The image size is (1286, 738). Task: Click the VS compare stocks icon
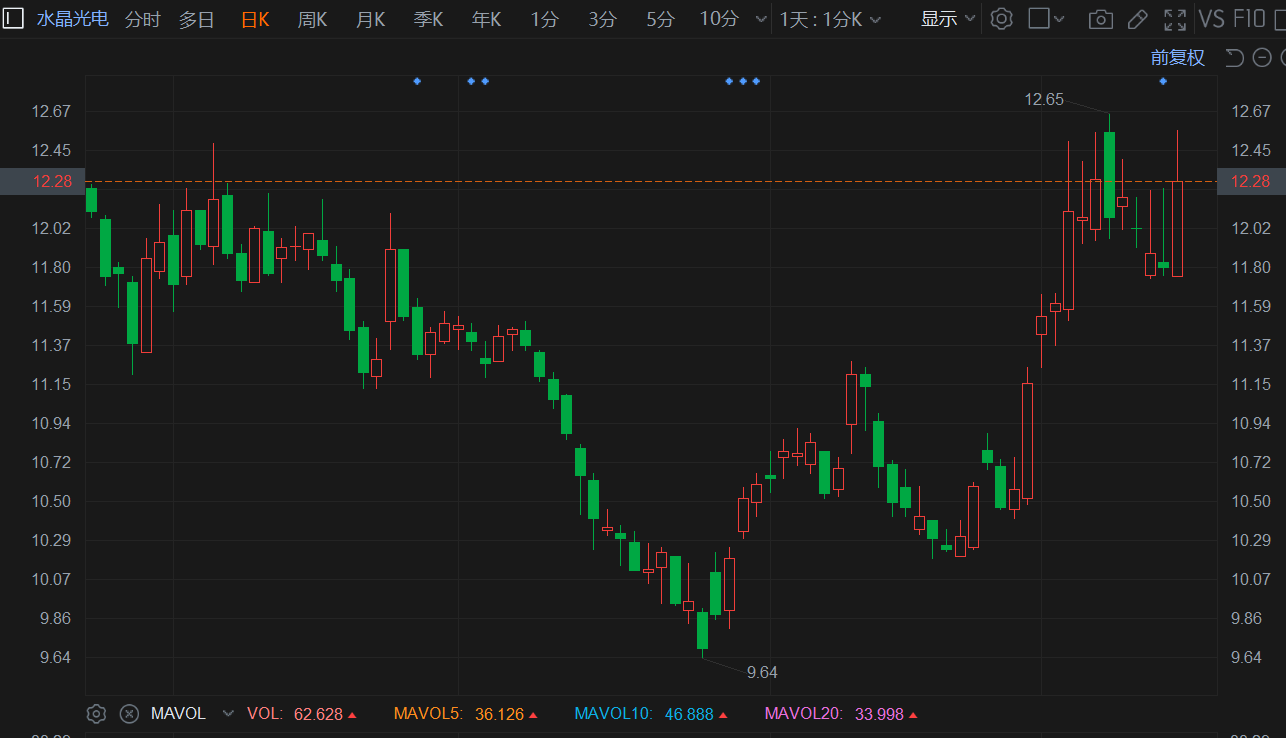1210,19
